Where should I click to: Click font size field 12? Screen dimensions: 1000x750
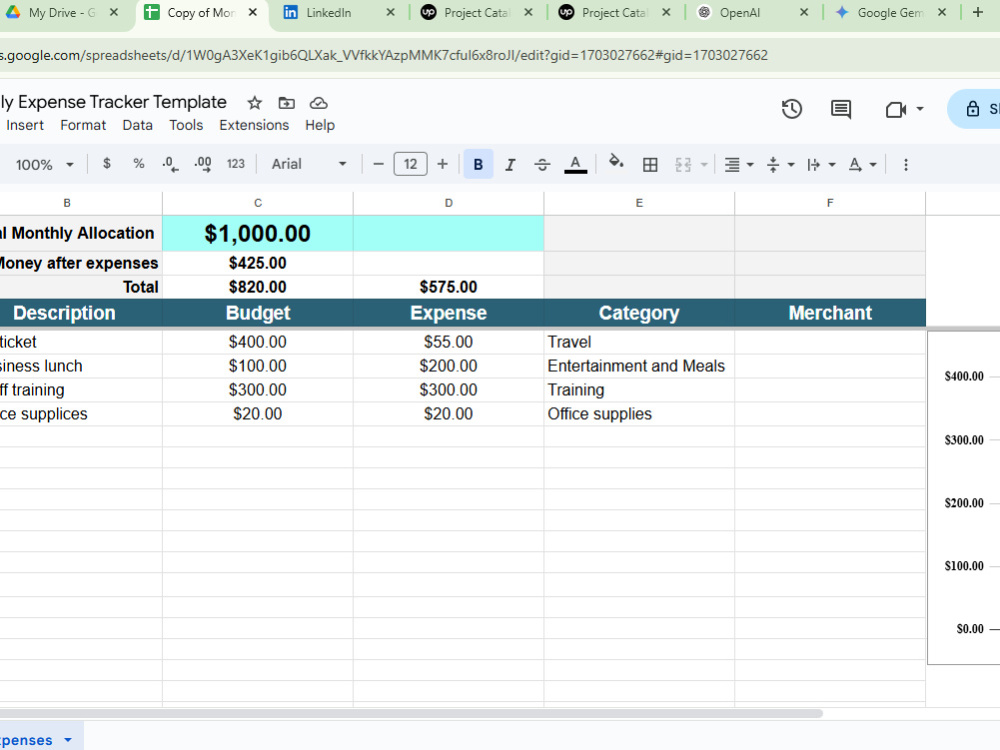coord(410,164)
